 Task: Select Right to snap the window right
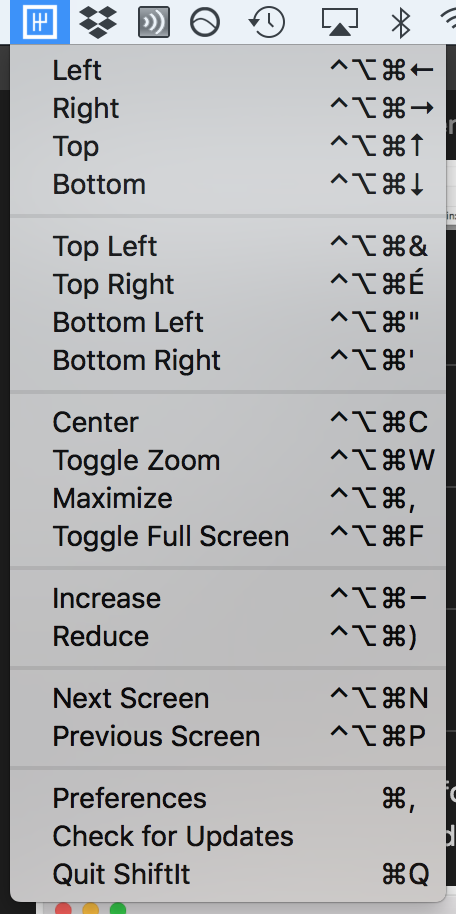point(228,108)
